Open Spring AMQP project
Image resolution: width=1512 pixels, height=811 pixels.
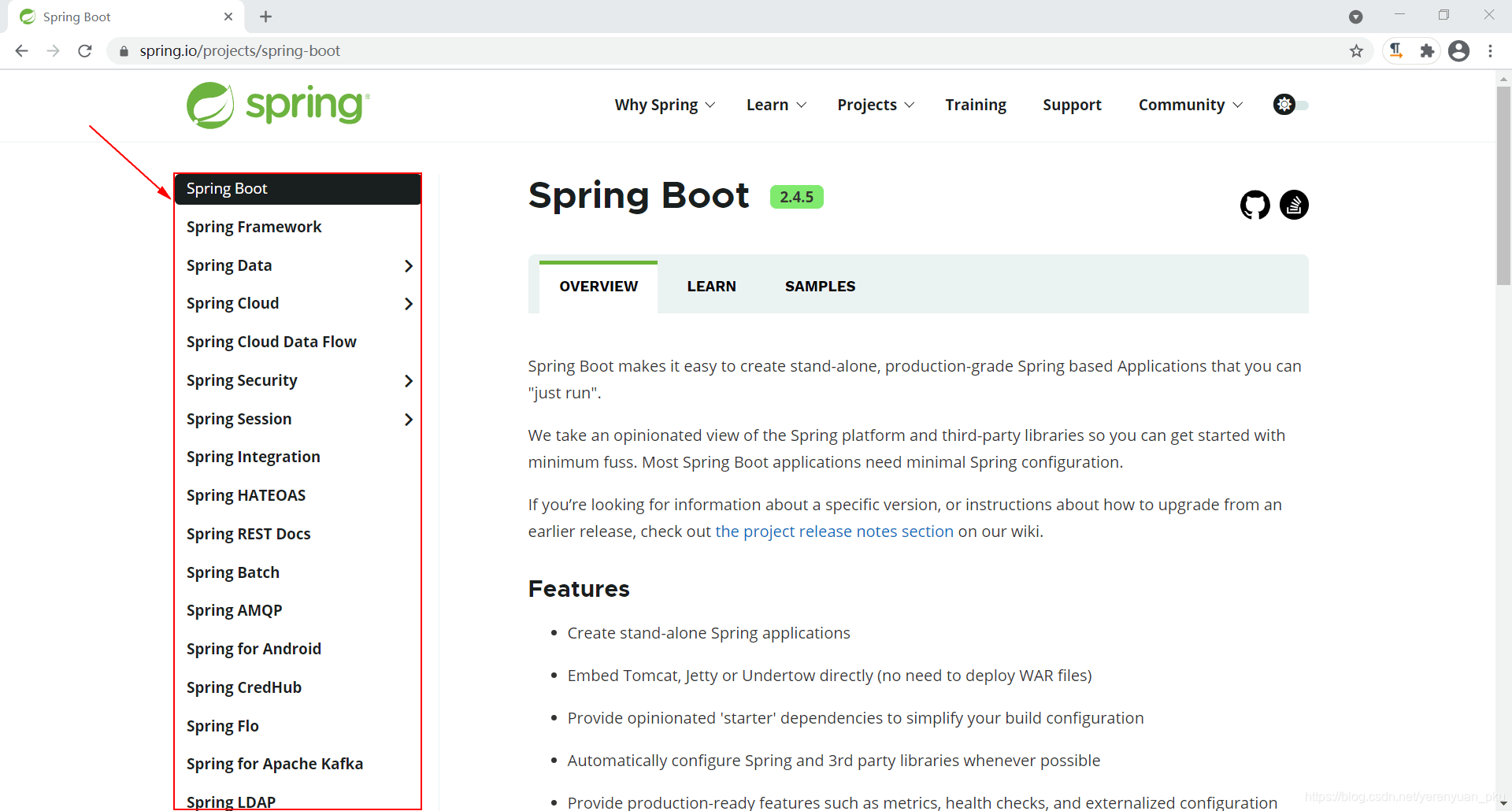point(234,611)
